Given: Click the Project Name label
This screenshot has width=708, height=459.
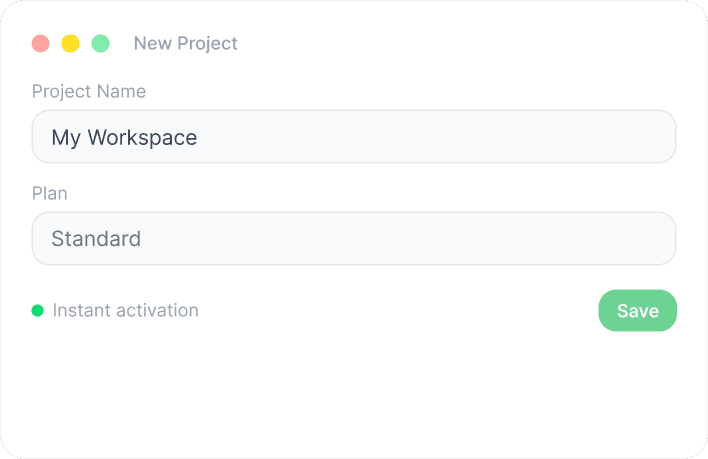Looking at the screenshot, I should pos(89,91).
